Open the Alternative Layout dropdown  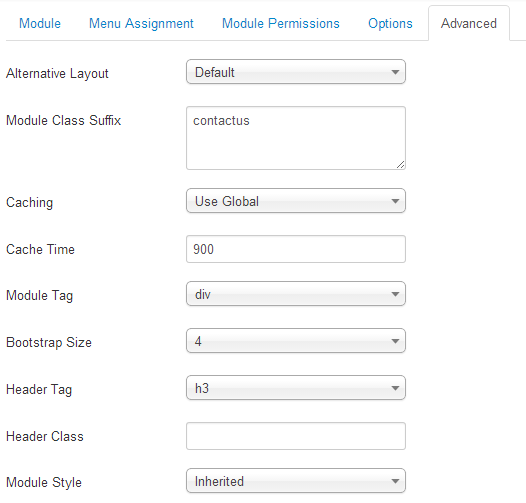point(296,72)
